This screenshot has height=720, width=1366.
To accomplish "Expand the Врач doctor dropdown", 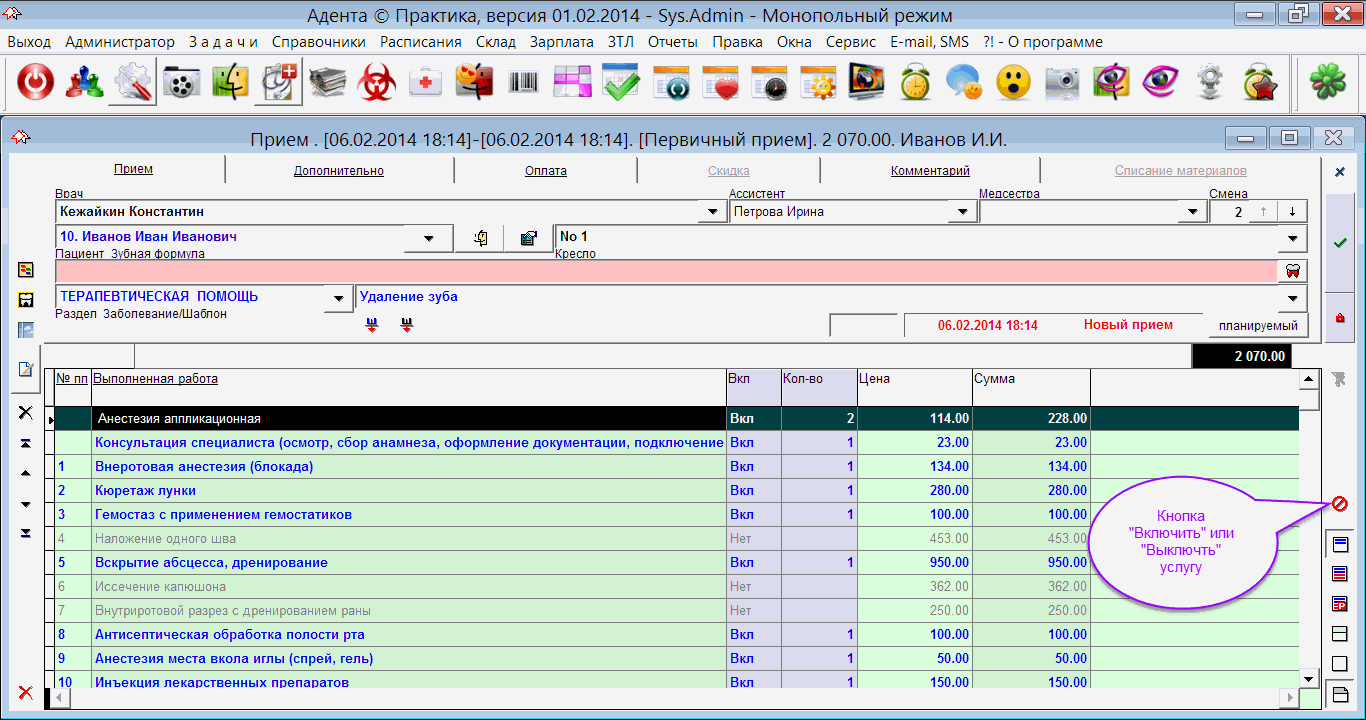I will [712, 212].
